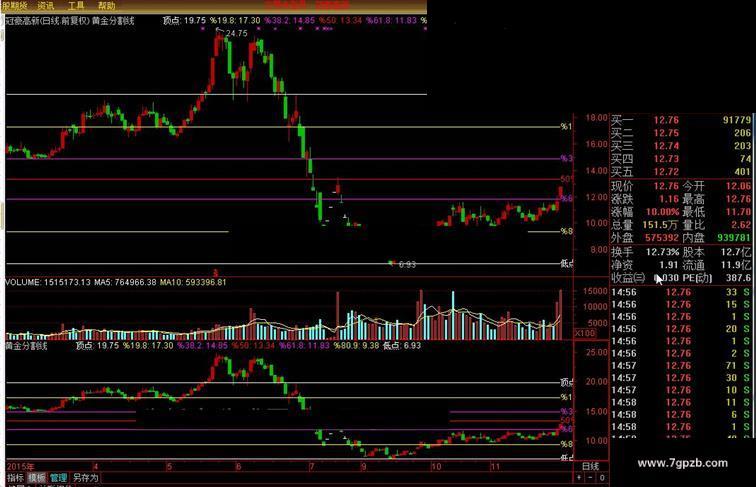Click the 总量 151.5万 value
Viewport: 756px width, 487px height.
(x=661, y=225)
